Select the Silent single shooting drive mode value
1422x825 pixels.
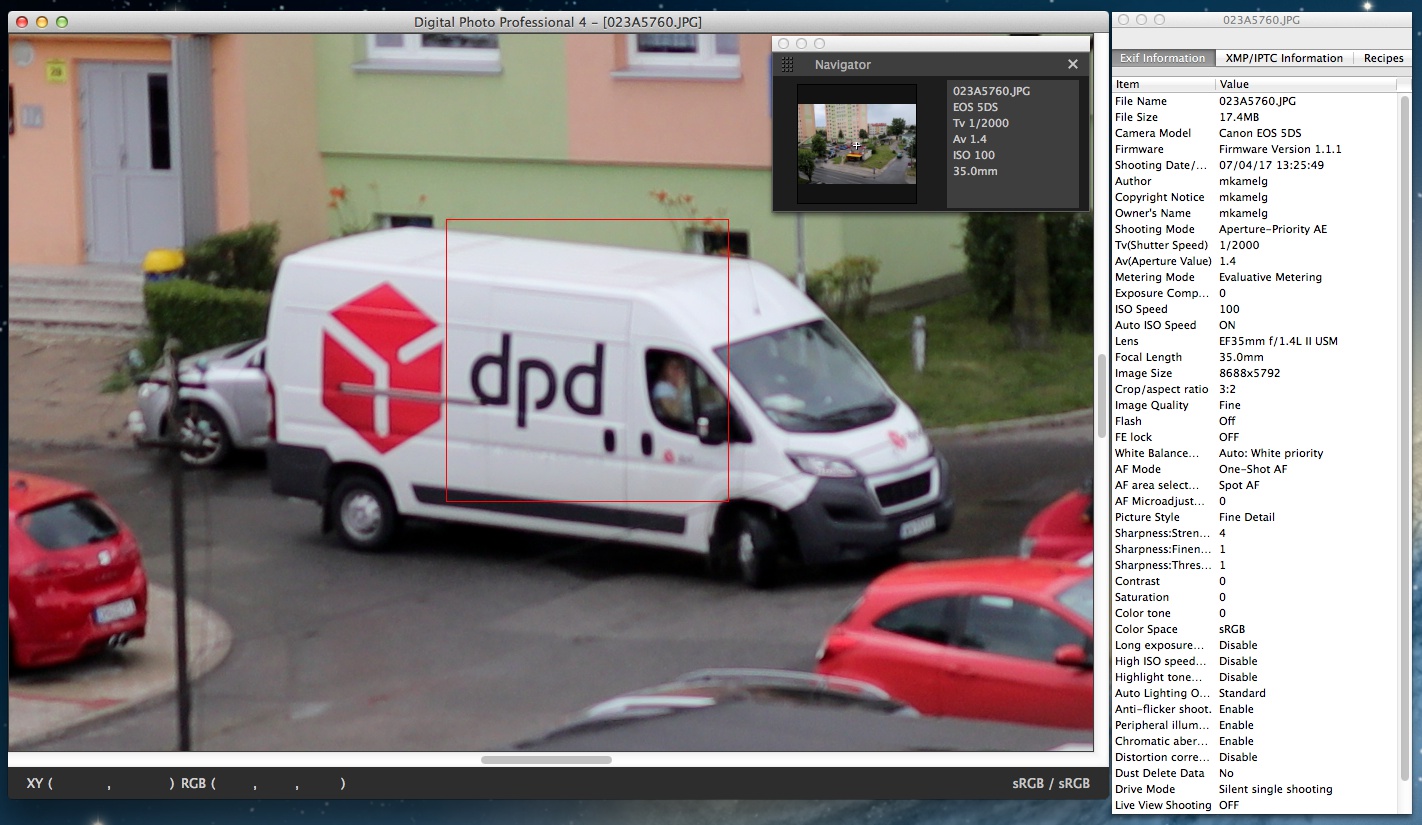click(x=1275, y=789)
